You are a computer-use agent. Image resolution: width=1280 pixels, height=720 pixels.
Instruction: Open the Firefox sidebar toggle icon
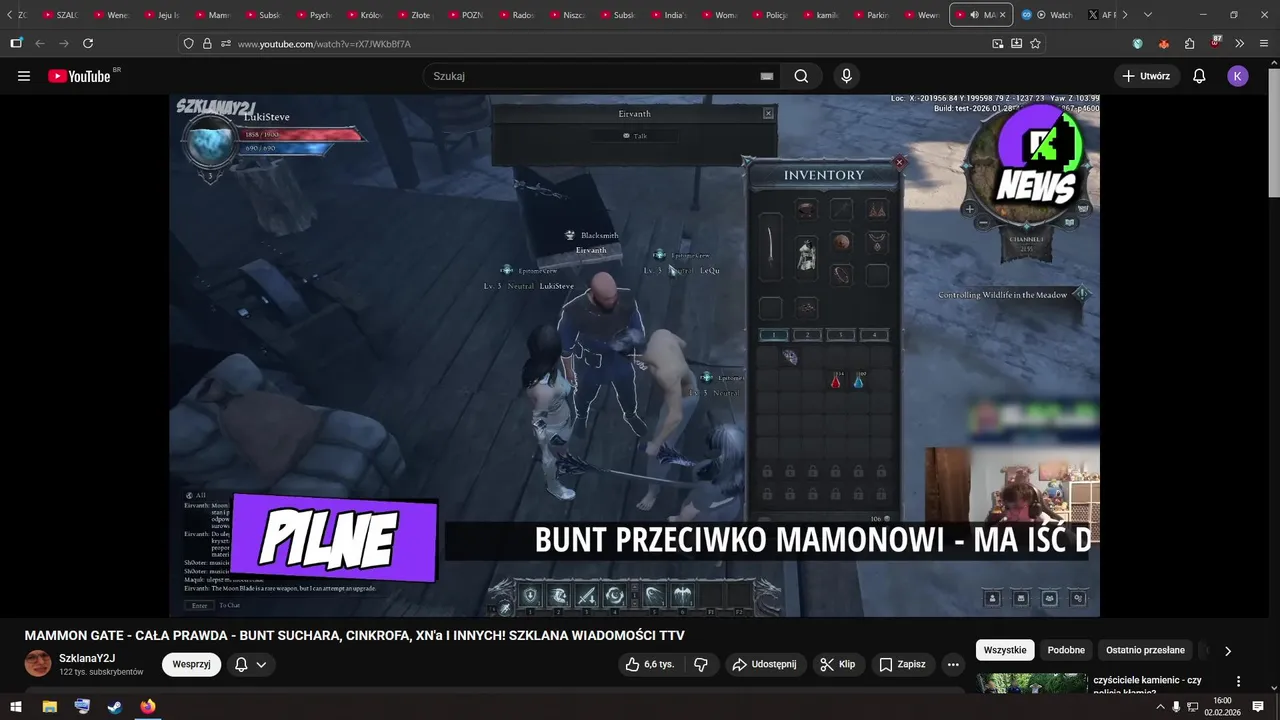(x=16, y=44)
